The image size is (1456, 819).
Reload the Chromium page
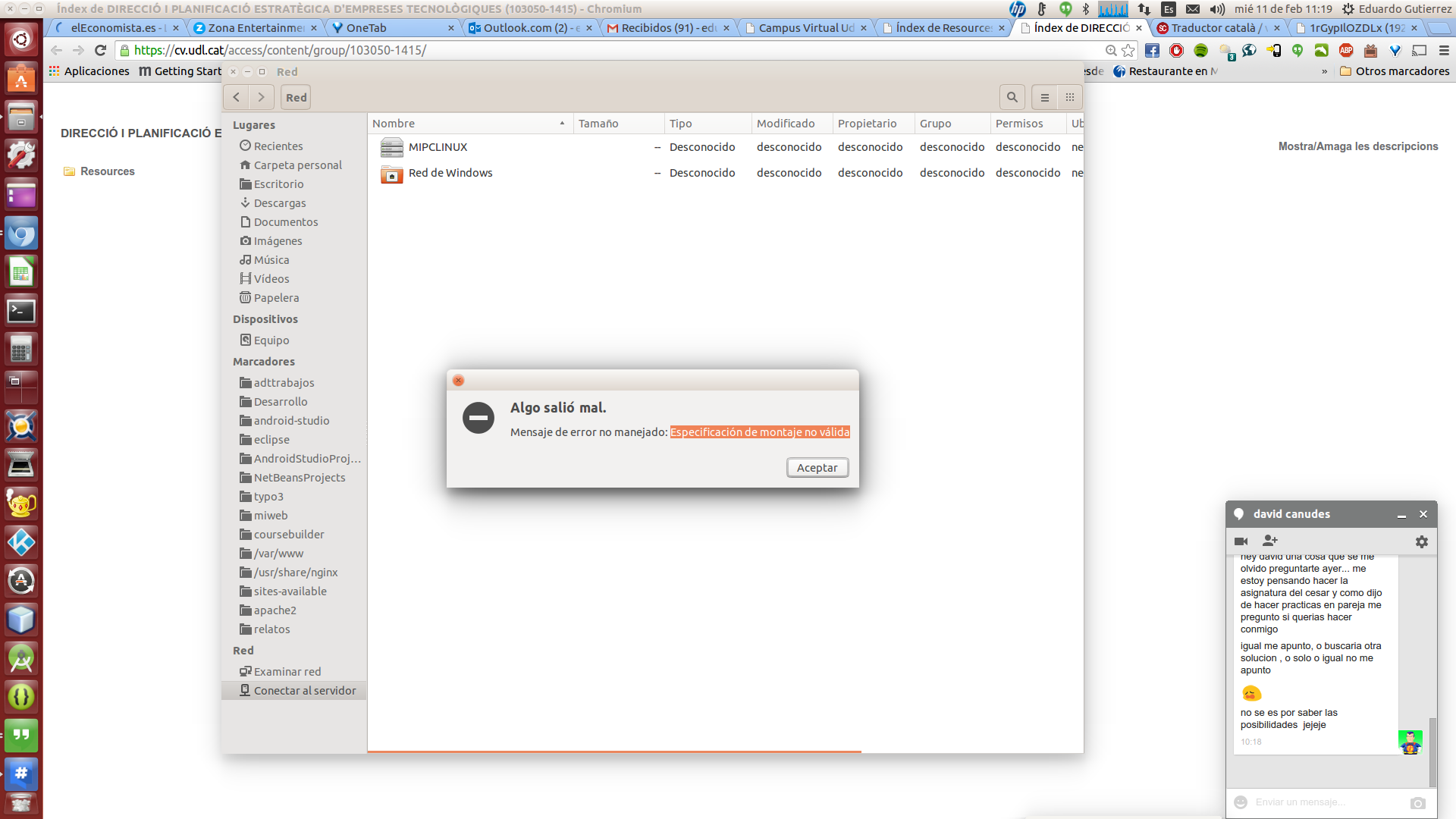100,50
